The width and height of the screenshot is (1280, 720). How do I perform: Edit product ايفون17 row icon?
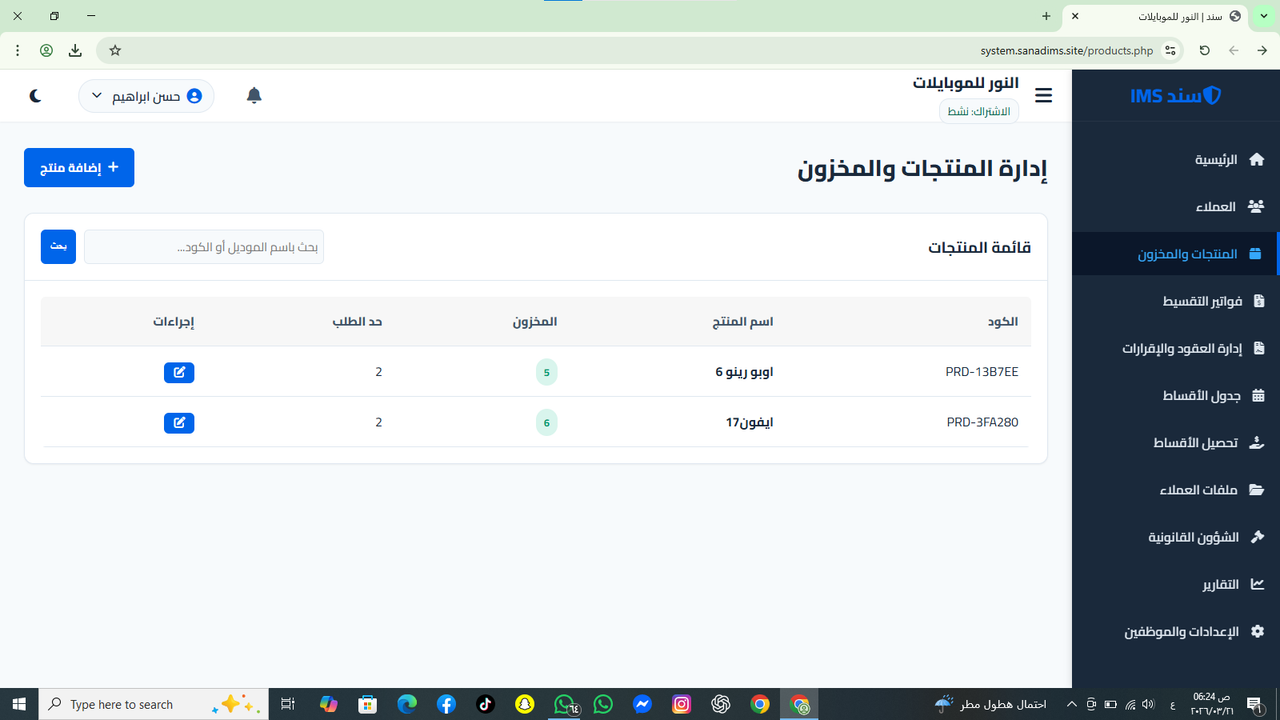coord(179,422)
